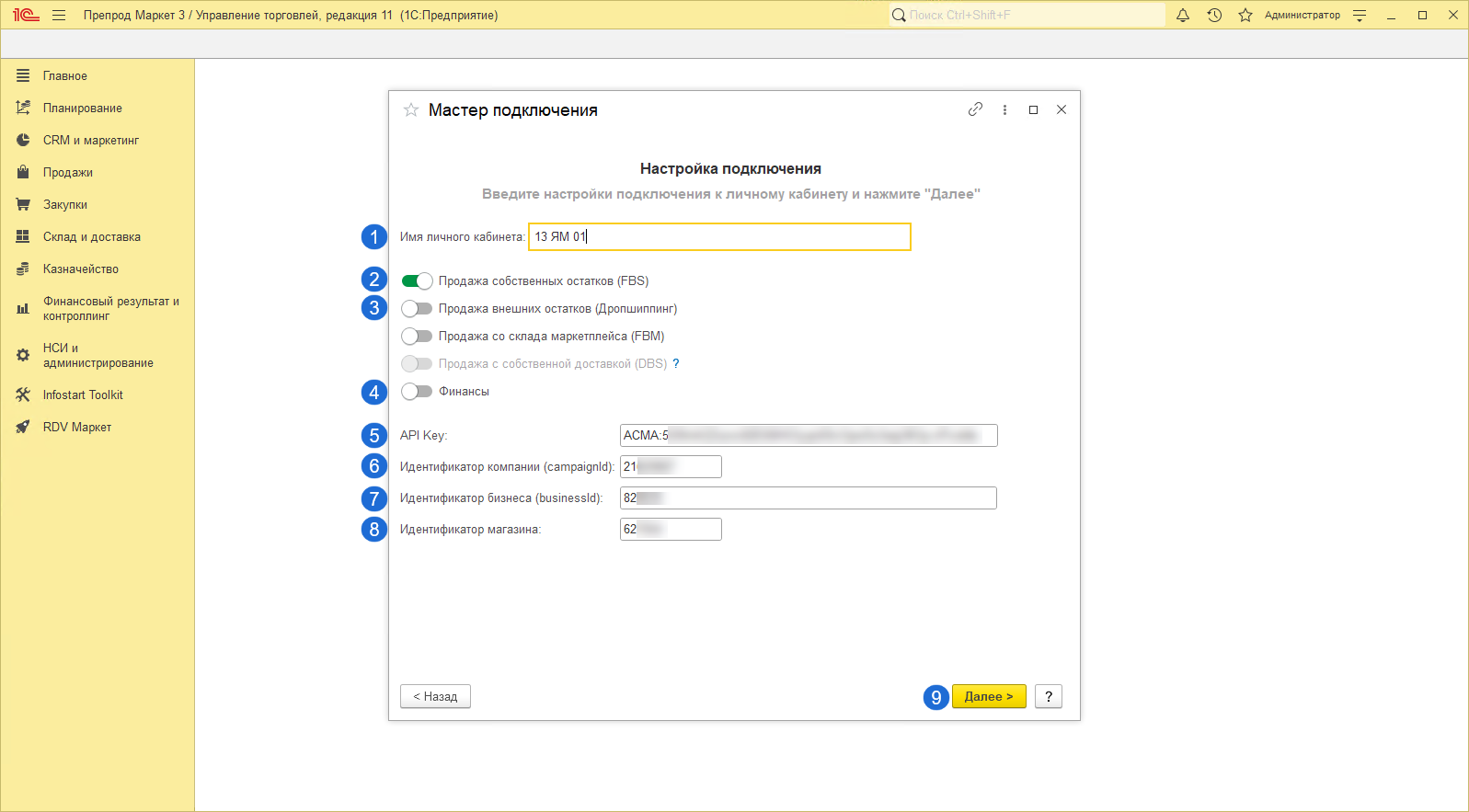Click the search magnifier icon
This screenshot has width=1469, height=812.
tap(899, 15)
